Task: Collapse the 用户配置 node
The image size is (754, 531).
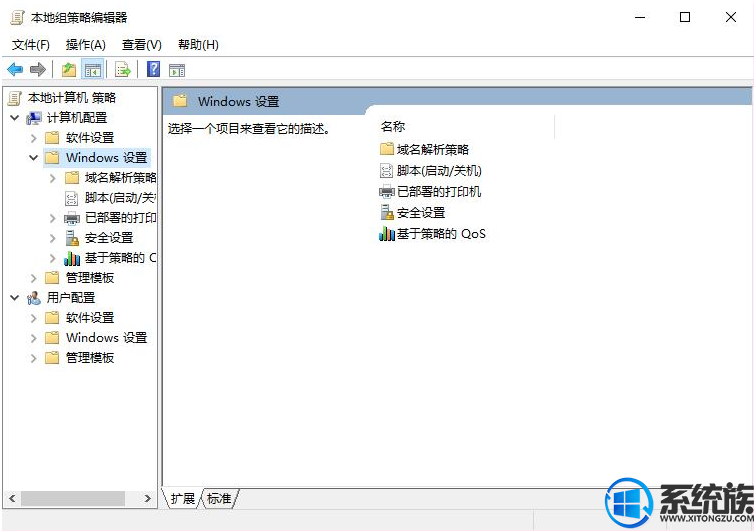Action: [x=15, y=298]
